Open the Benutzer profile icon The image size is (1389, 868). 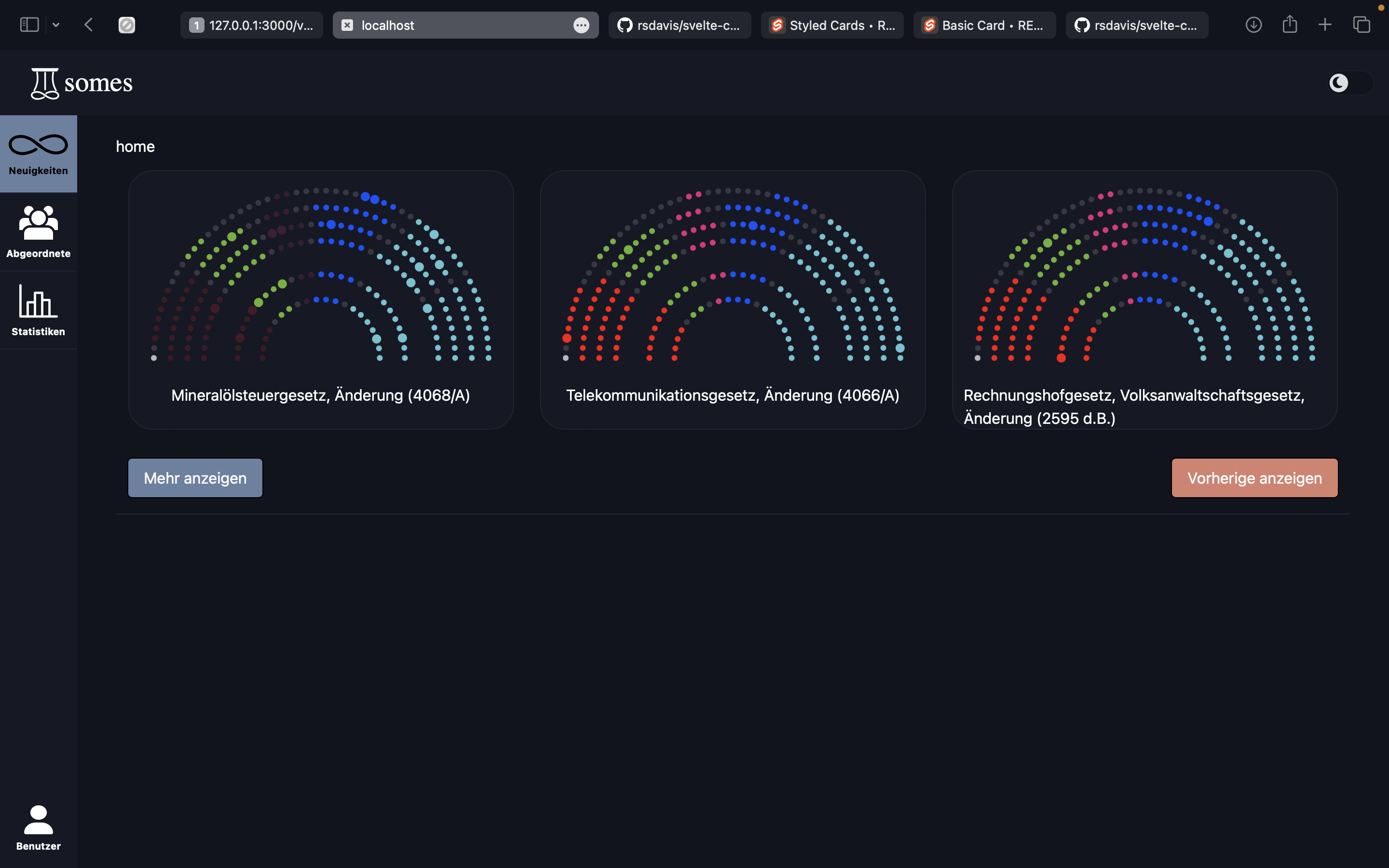click(38, 820)
